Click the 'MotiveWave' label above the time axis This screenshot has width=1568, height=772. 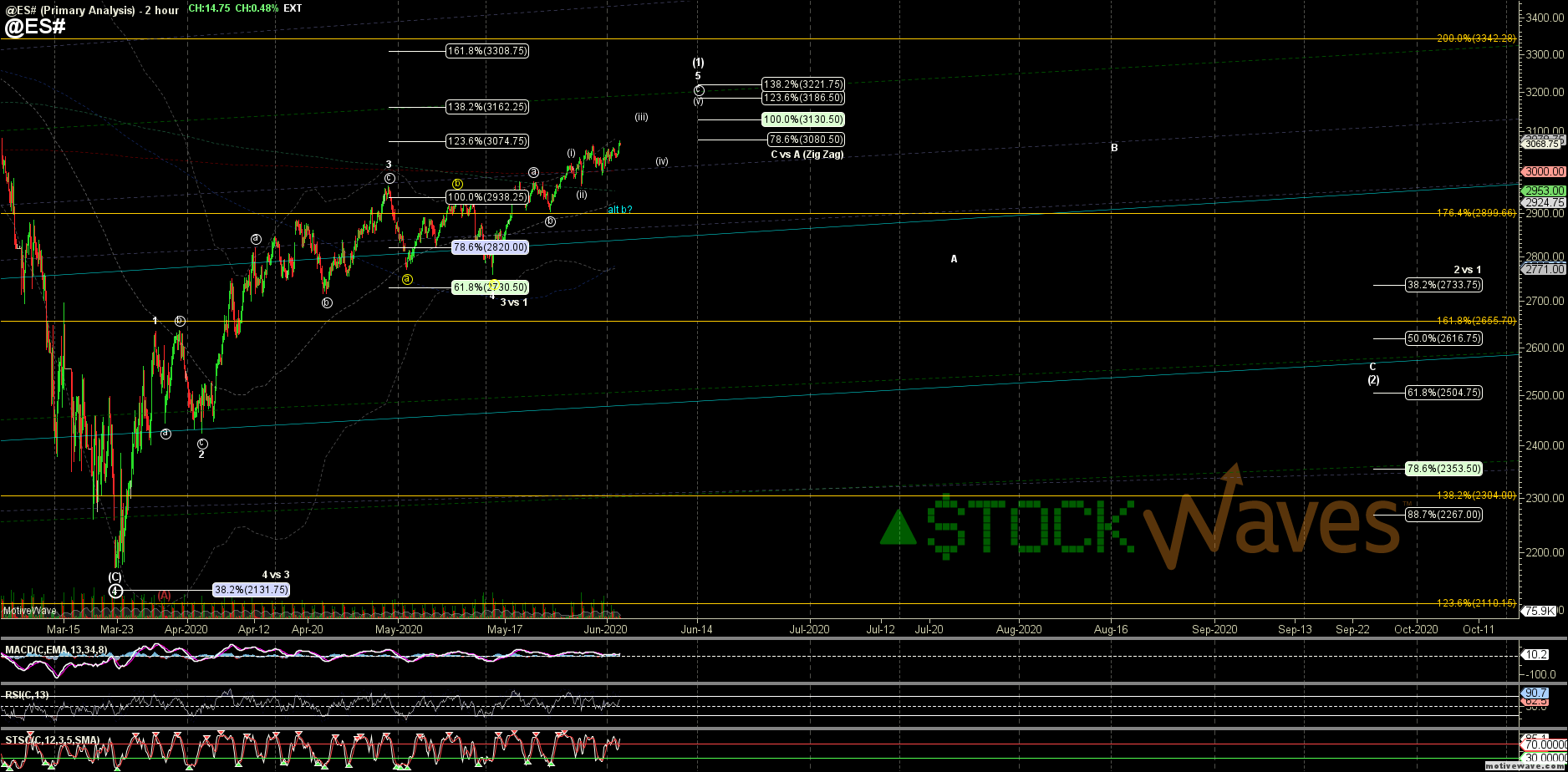[29, 611]
